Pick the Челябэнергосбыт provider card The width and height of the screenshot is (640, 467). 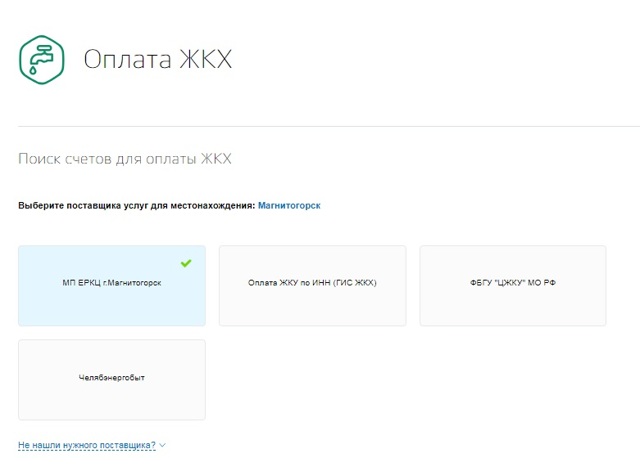tap(112, 379)
